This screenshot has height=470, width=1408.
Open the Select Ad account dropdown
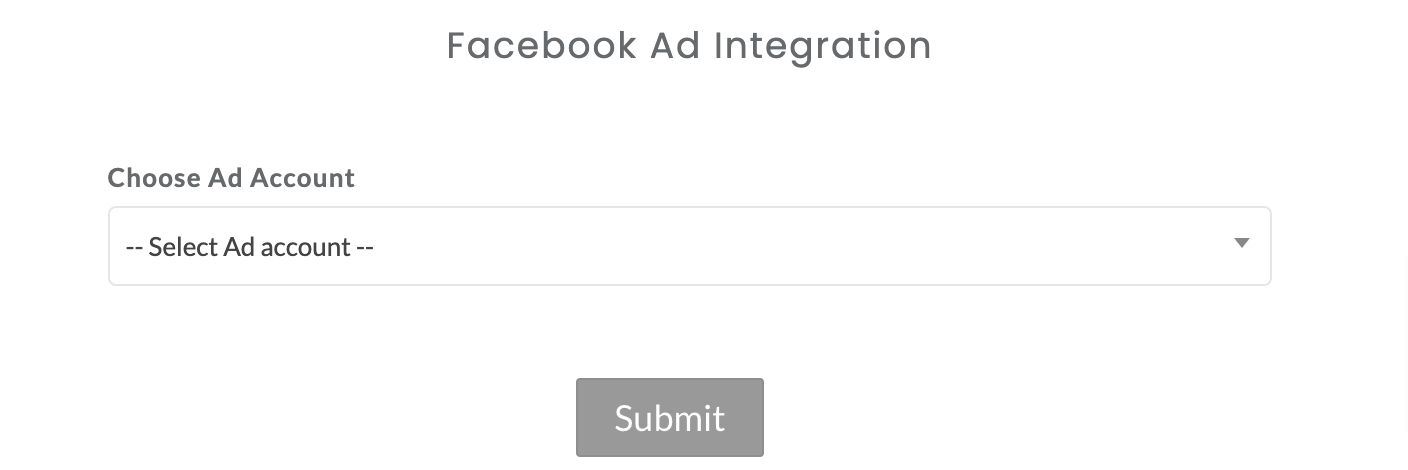tap(689, 246)
